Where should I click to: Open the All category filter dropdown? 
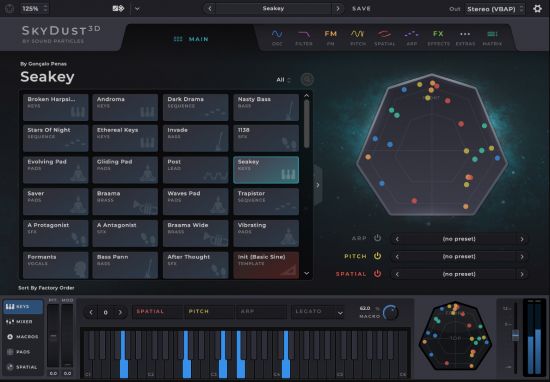click(x=283, y=80)
